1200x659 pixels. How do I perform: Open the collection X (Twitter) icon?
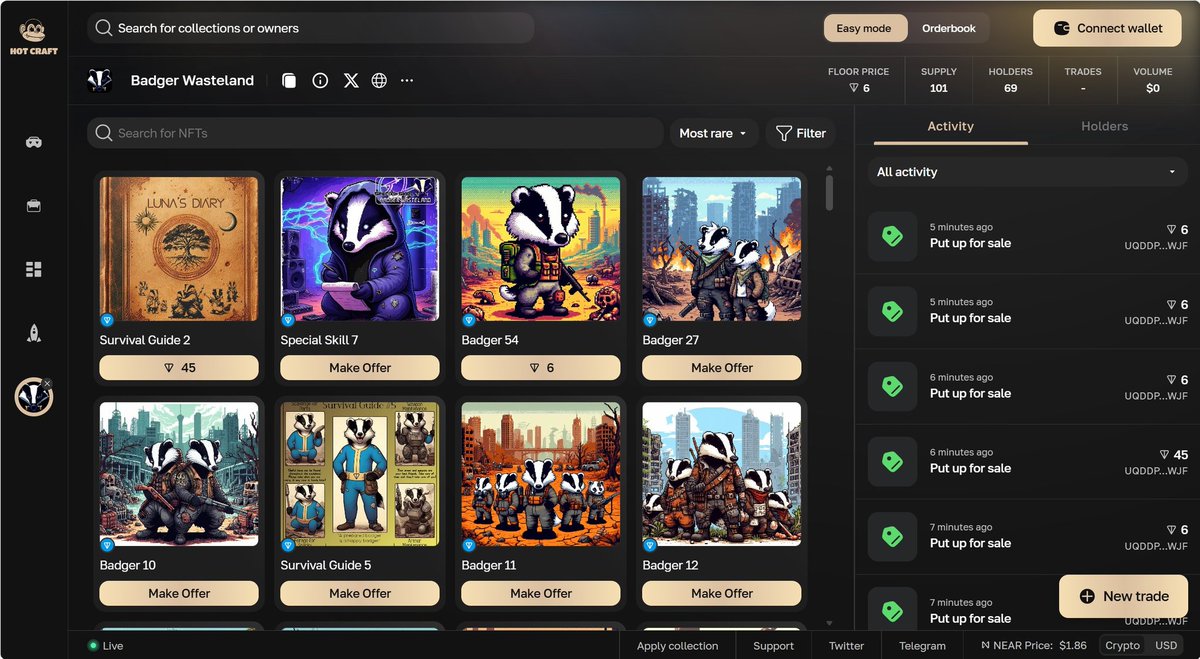point(351,81)
